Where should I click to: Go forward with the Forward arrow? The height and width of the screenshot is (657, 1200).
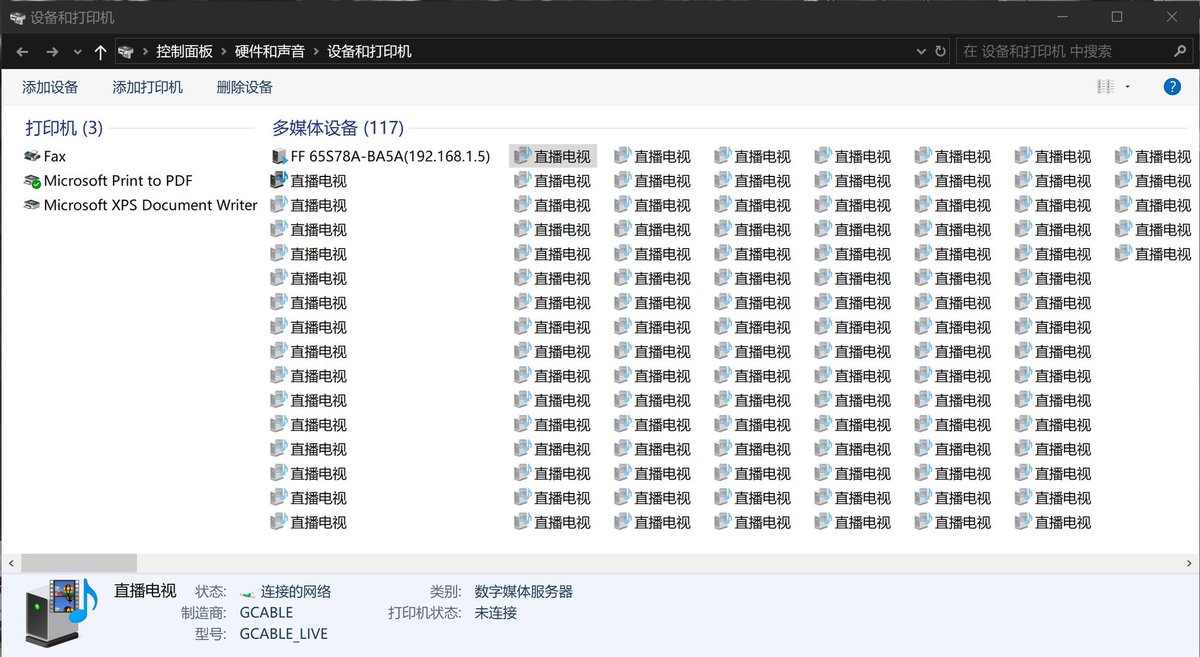coord(52,51)
